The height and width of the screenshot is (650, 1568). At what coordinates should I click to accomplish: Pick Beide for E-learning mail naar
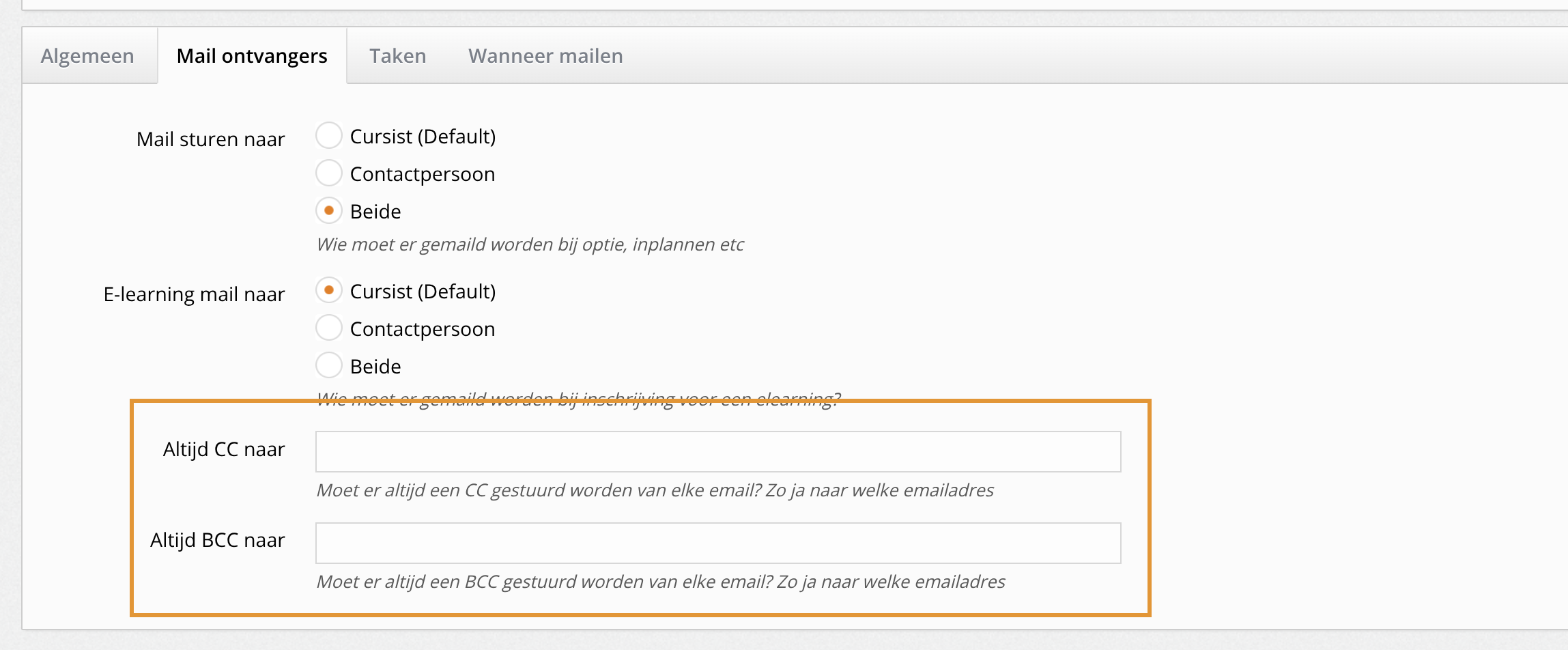pyautogui.click(x=329, y=366)
